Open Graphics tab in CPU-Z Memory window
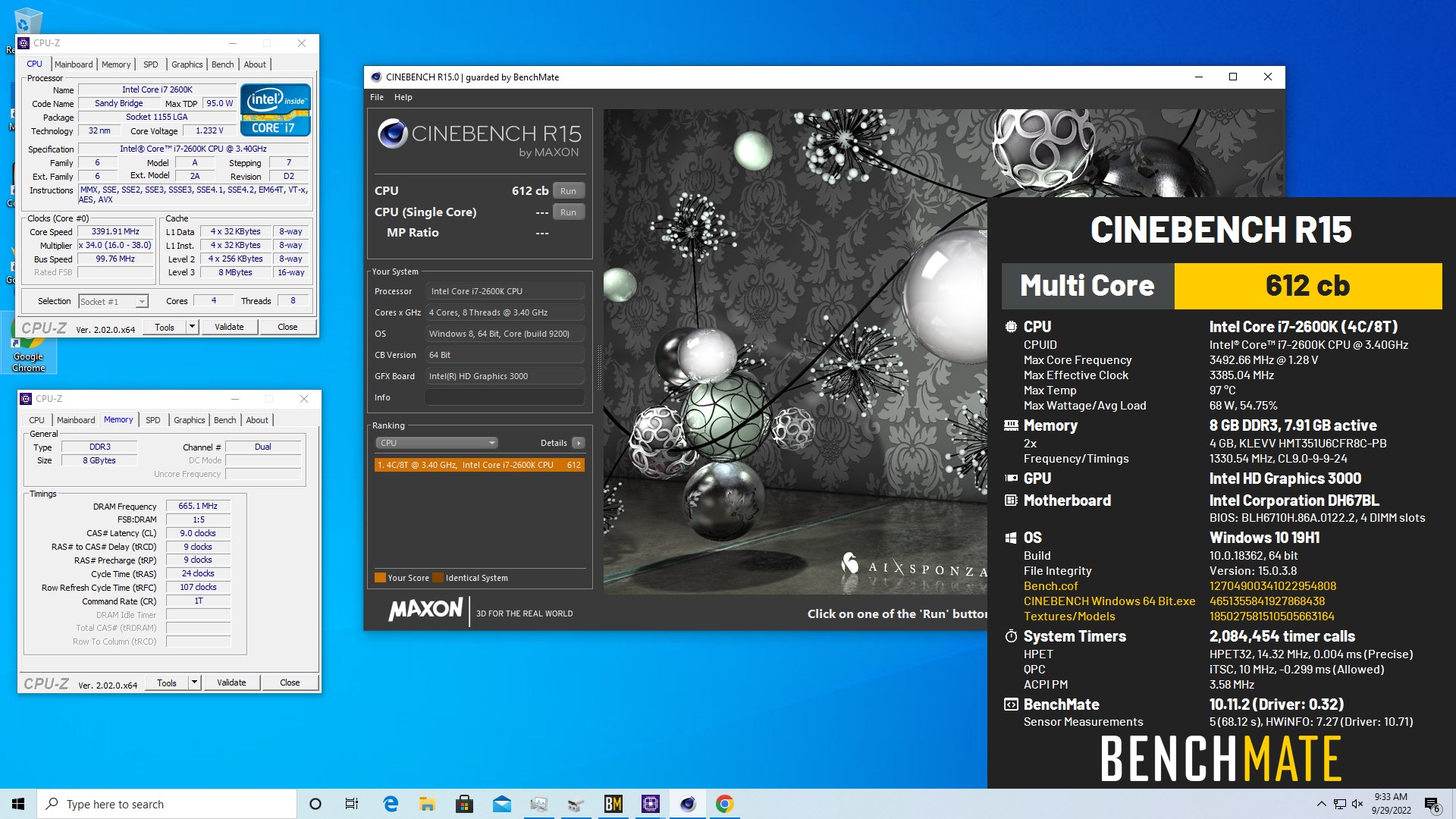 [x=189, y=420]
